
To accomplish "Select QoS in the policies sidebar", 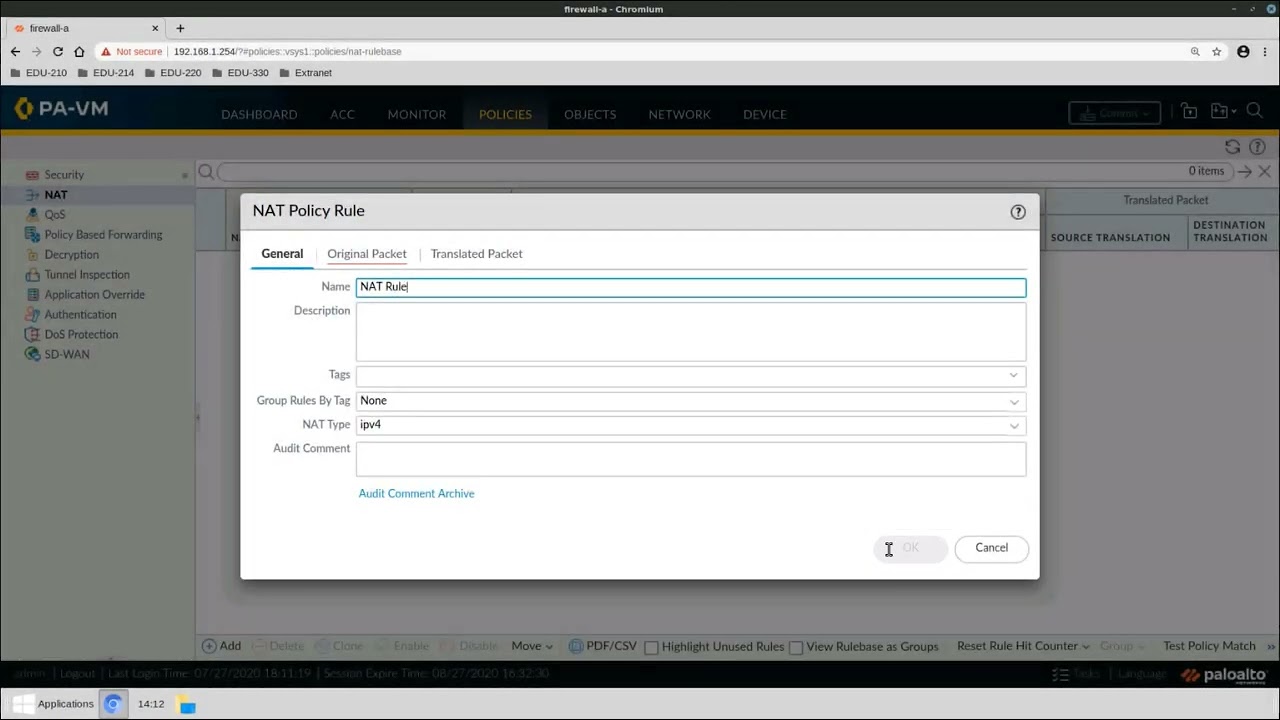I will coord(54,215).
